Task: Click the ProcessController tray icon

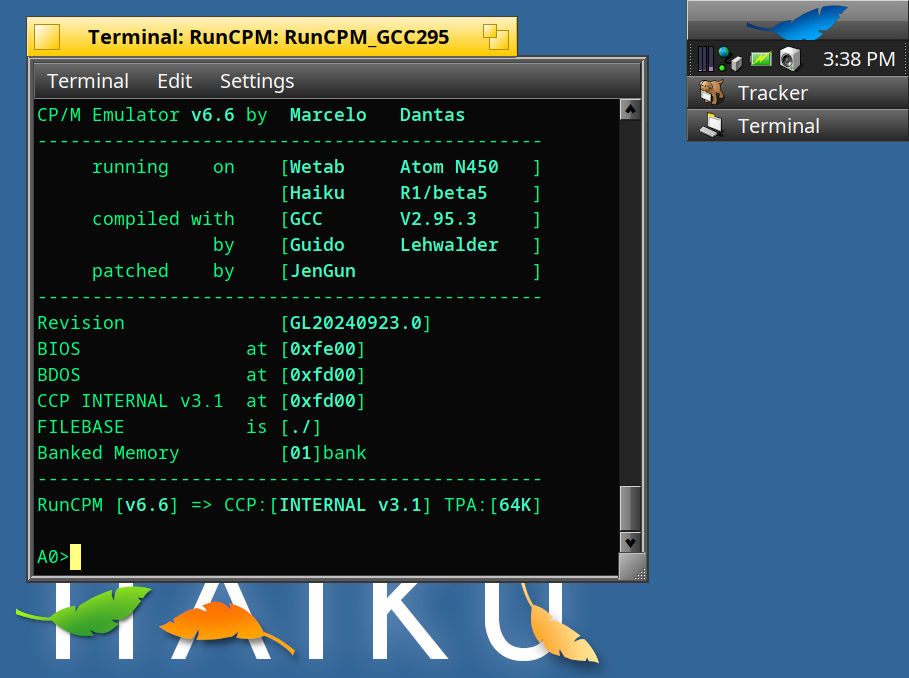Action: coord(705,59)
